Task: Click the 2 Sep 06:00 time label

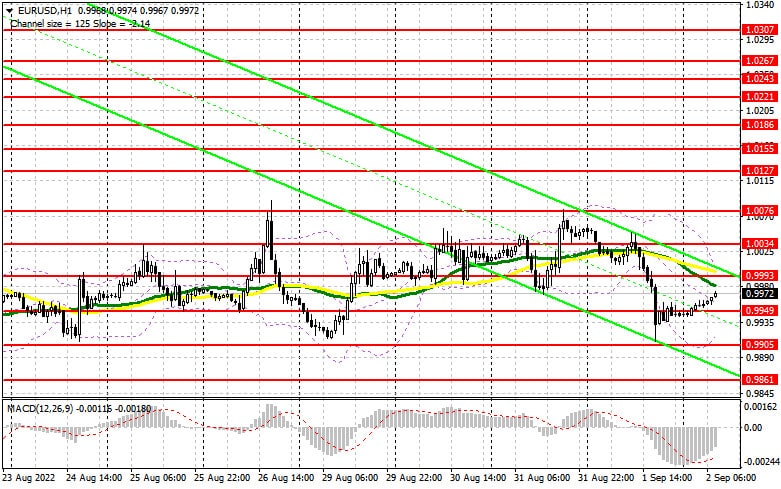Action: [x=732, y=478]
